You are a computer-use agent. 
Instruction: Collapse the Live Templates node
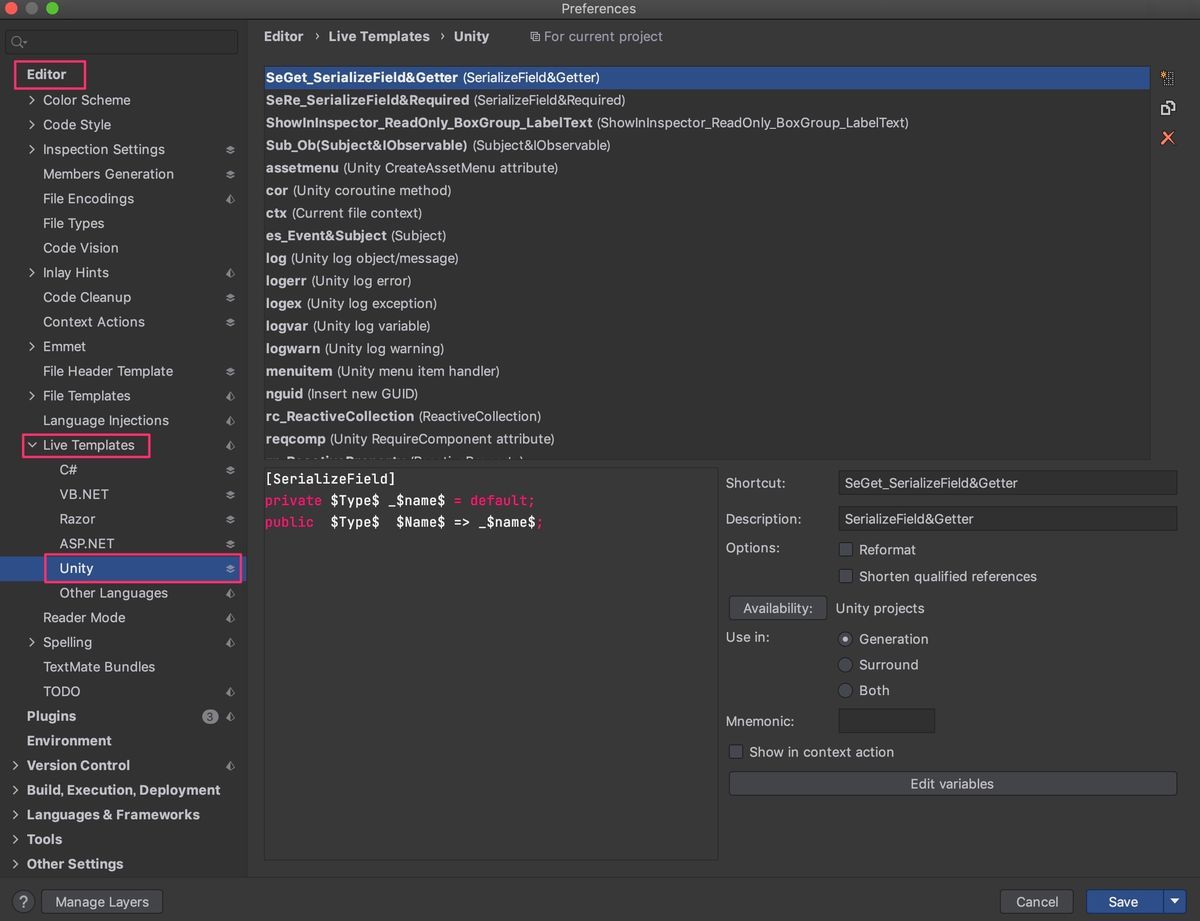[32, 445]
